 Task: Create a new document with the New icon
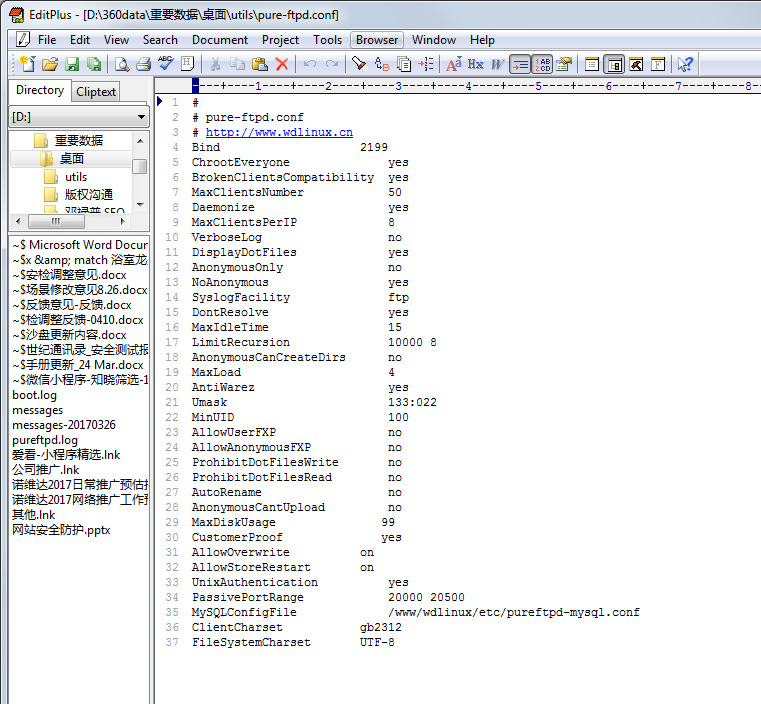tap(27, 64)
